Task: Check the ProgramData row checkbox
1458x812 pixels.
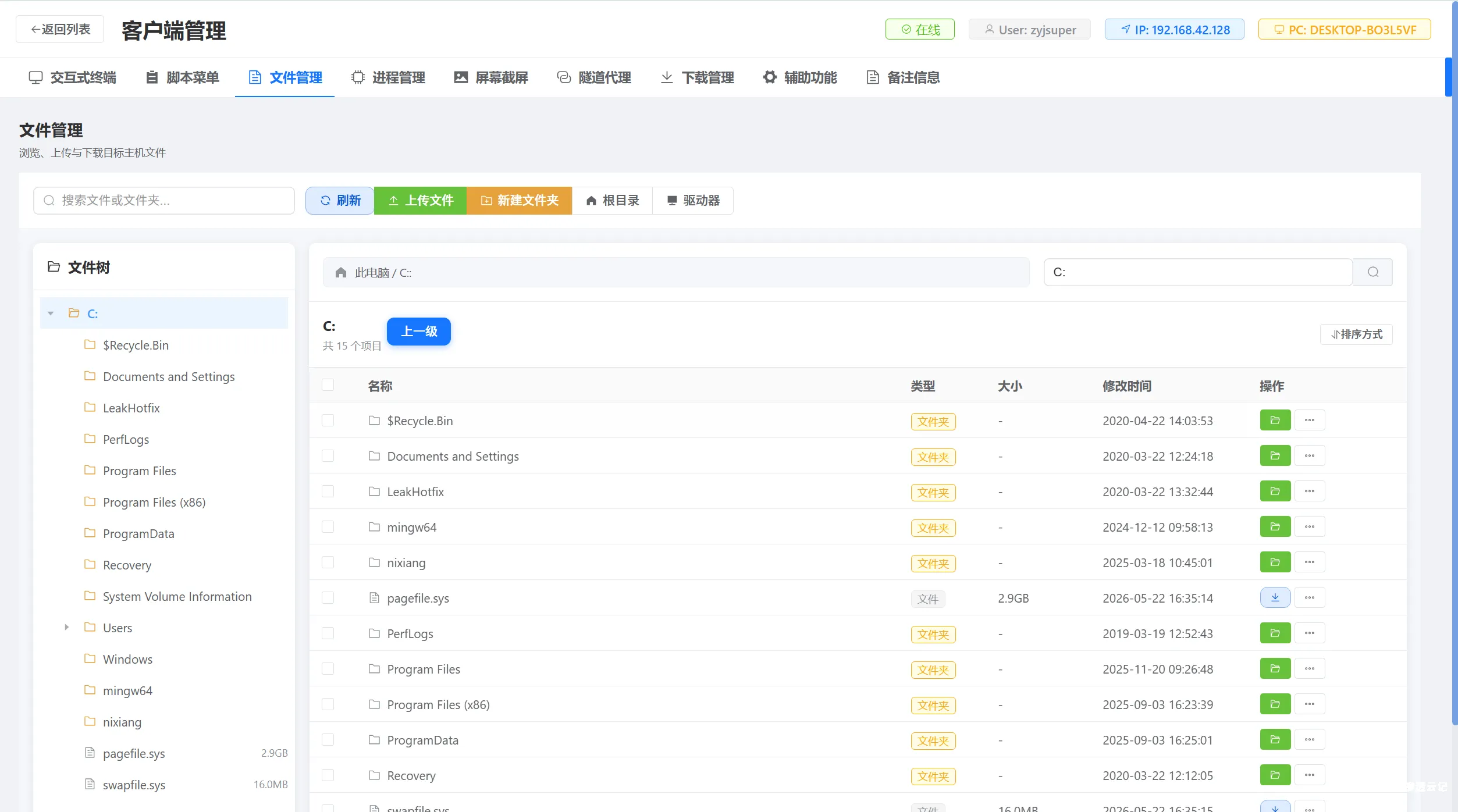Action: pyautogui.click(x=328, y=739)
